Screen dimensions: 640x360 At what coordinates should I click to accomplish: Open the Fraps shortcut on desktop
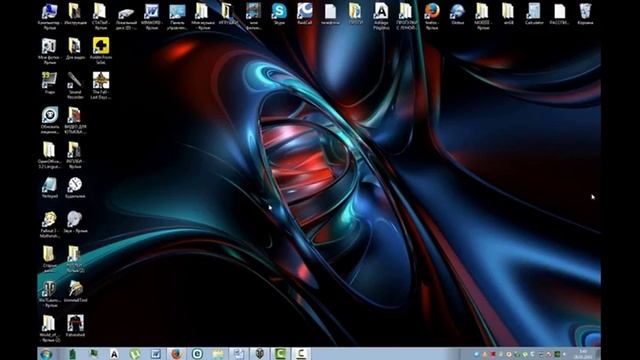click(49, 83)
